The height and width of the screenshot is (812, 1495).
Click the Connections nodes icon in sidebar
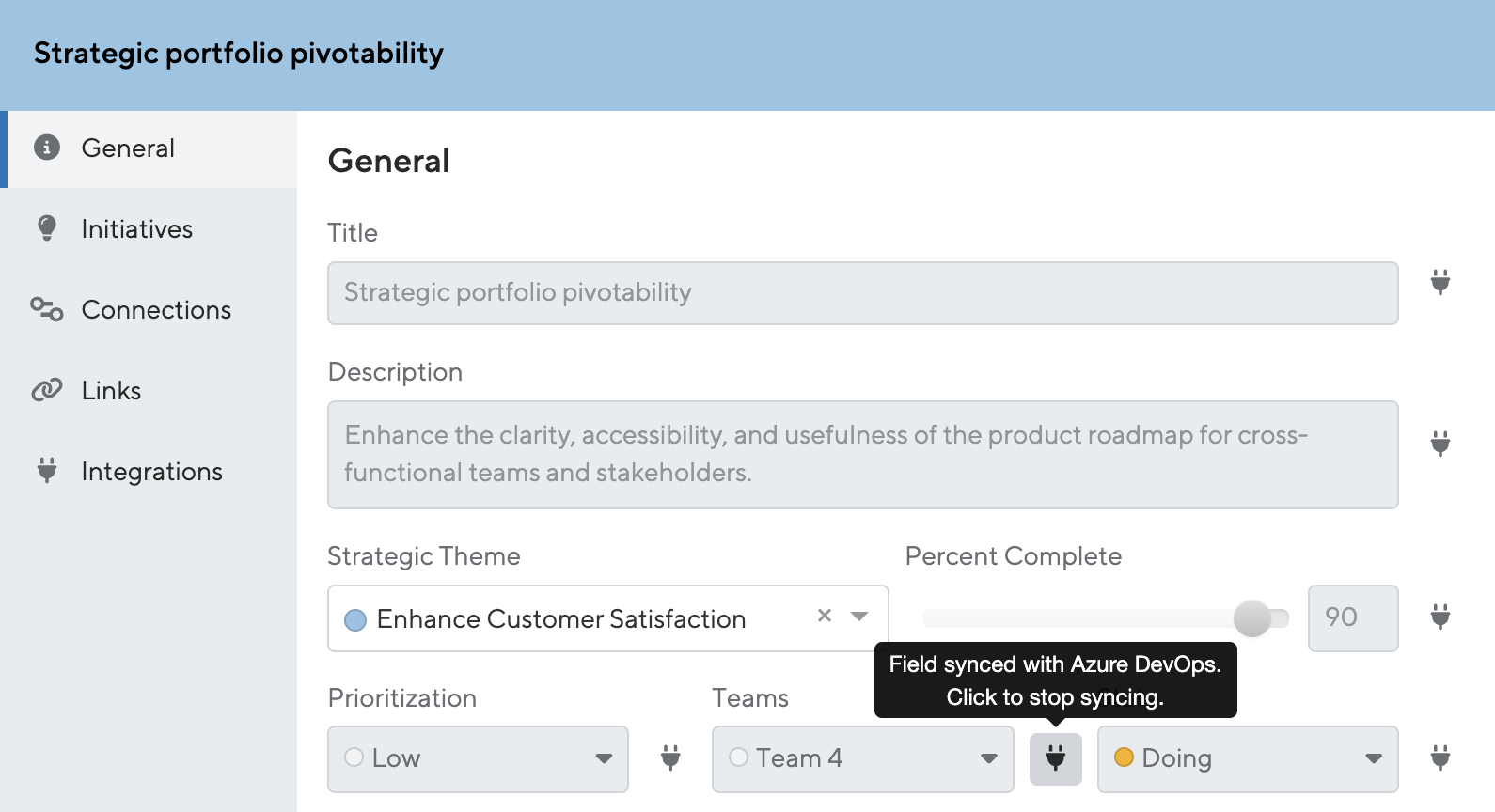(x=47, y=309)
